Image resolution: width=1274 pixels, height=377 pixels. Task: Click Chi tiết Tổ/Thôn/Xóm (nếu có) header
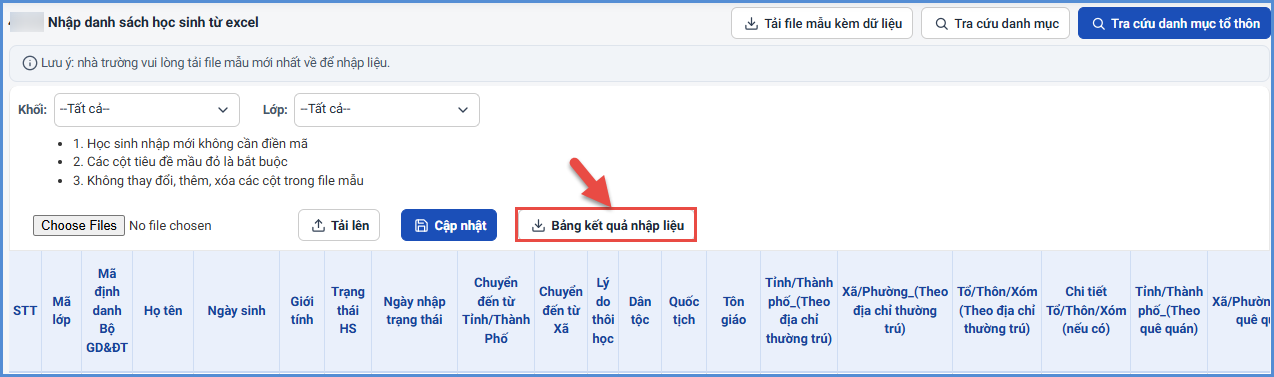click(1086, 311)
